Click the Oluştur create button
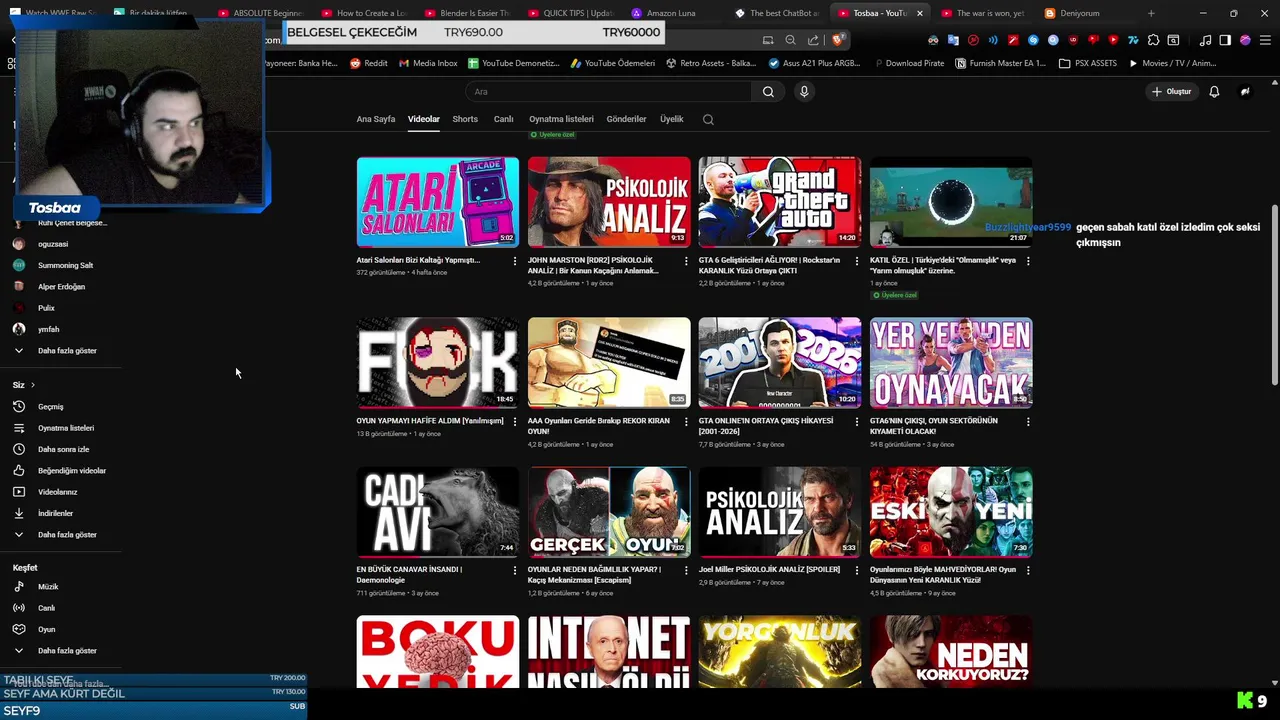This screenshot has width=1280, height=720. pos(1172,91)
